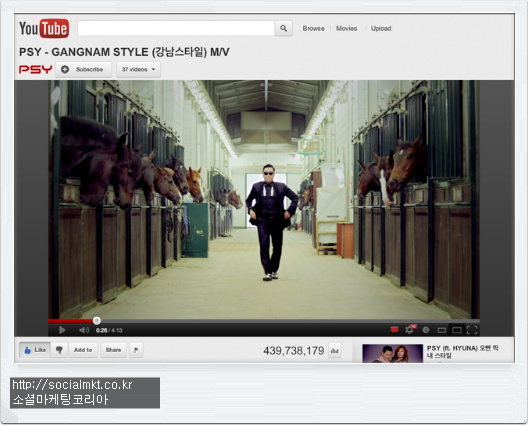Dislike the video with thumbs down
The width and height of the screenshot is (528, 425).
tap(59, 350)
